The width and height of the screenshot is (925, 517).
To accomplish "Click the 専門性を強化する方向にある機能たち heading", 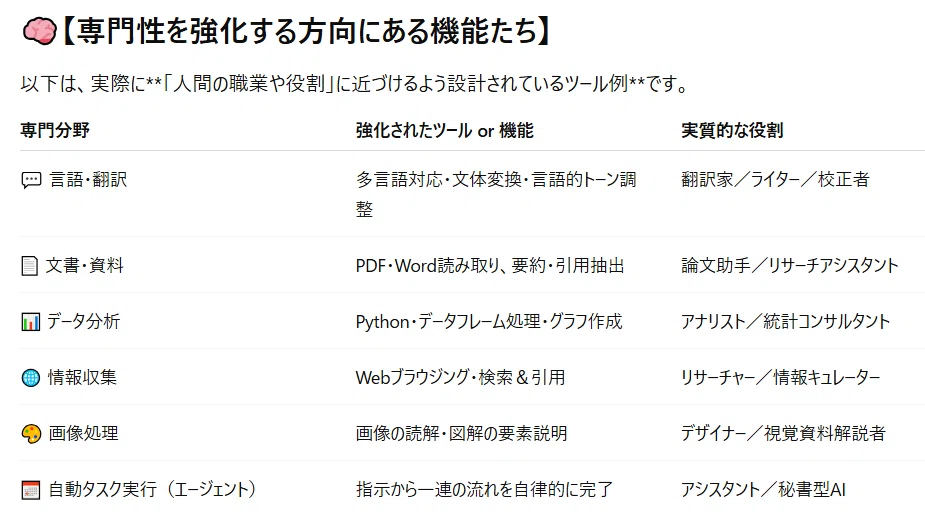I will click(x=306, y=31).
